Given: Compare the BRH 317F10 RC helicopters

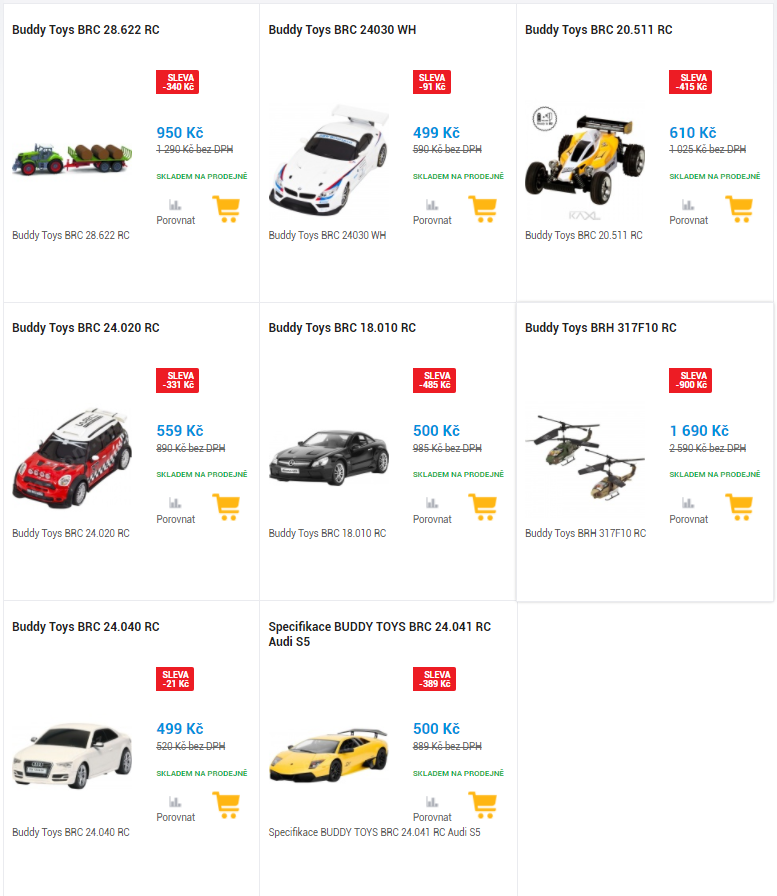Looking at the screenshot, I should pos(688,511).
